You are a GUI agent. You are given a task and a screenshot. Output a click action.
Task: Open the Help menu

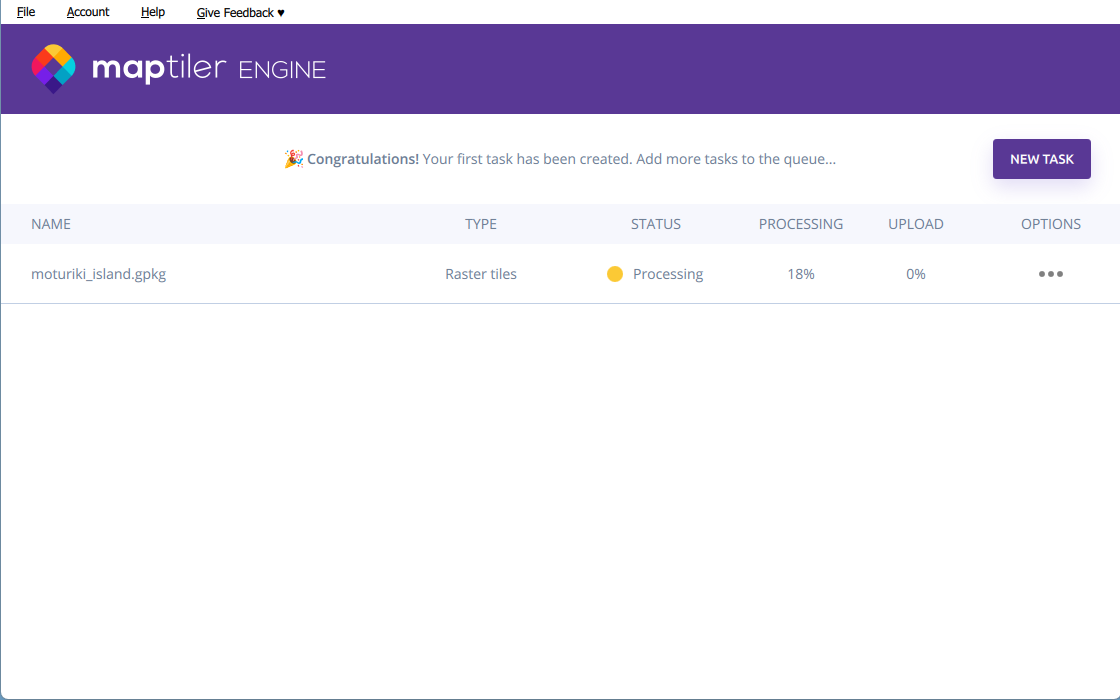[x=153, y=12]
